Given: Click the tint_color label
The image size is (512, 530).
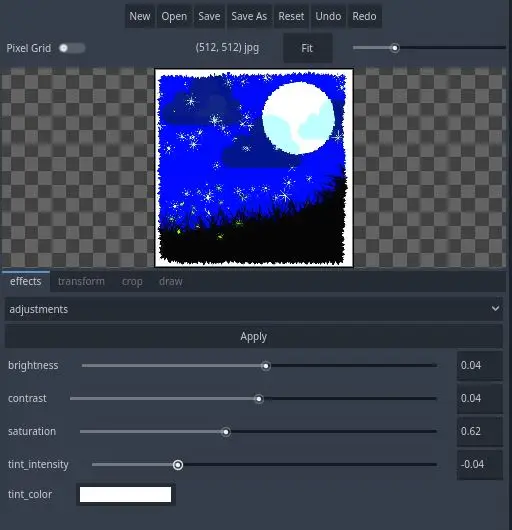Looking at the screenshot, I should 30,495.
